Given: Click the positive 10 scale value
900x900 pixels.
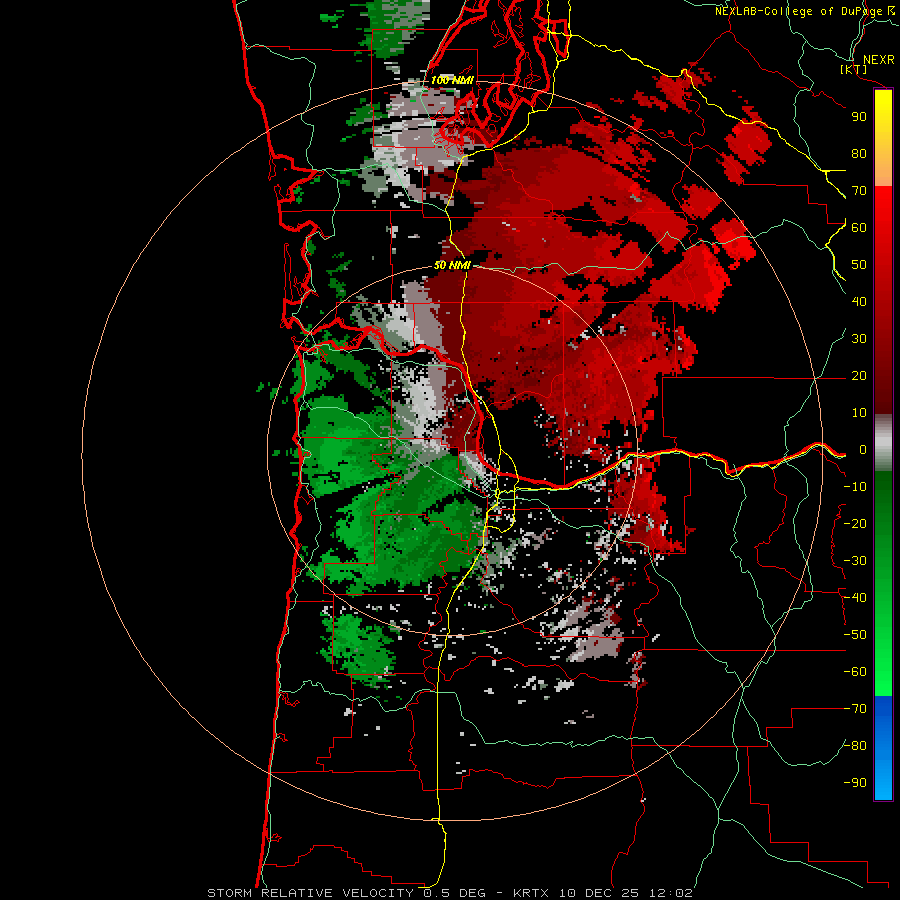Looking at the screenshot, I should 859,413.
